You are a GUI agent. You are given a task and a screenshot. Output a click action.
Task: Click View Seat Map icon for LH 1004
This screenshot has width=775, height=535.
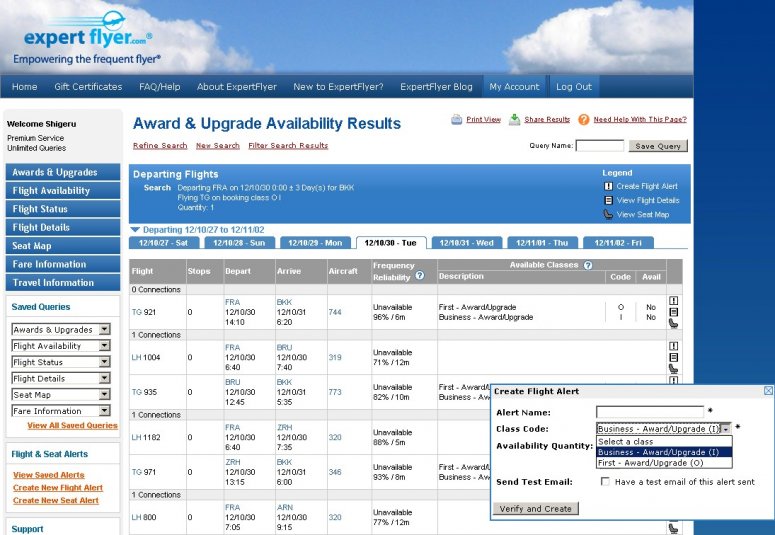point(673,369)
